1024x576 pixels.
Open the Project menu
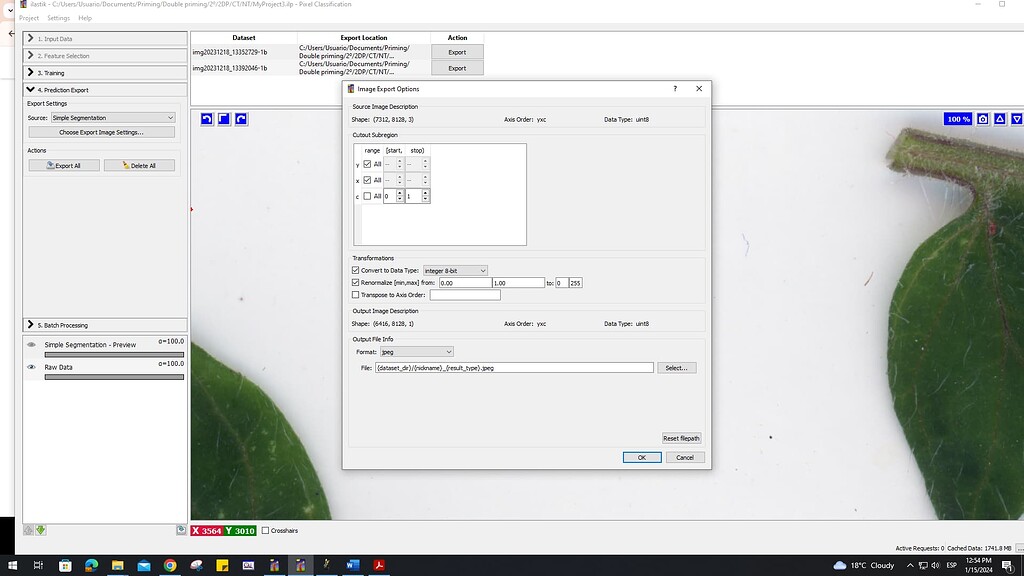[x=28, y=17]
